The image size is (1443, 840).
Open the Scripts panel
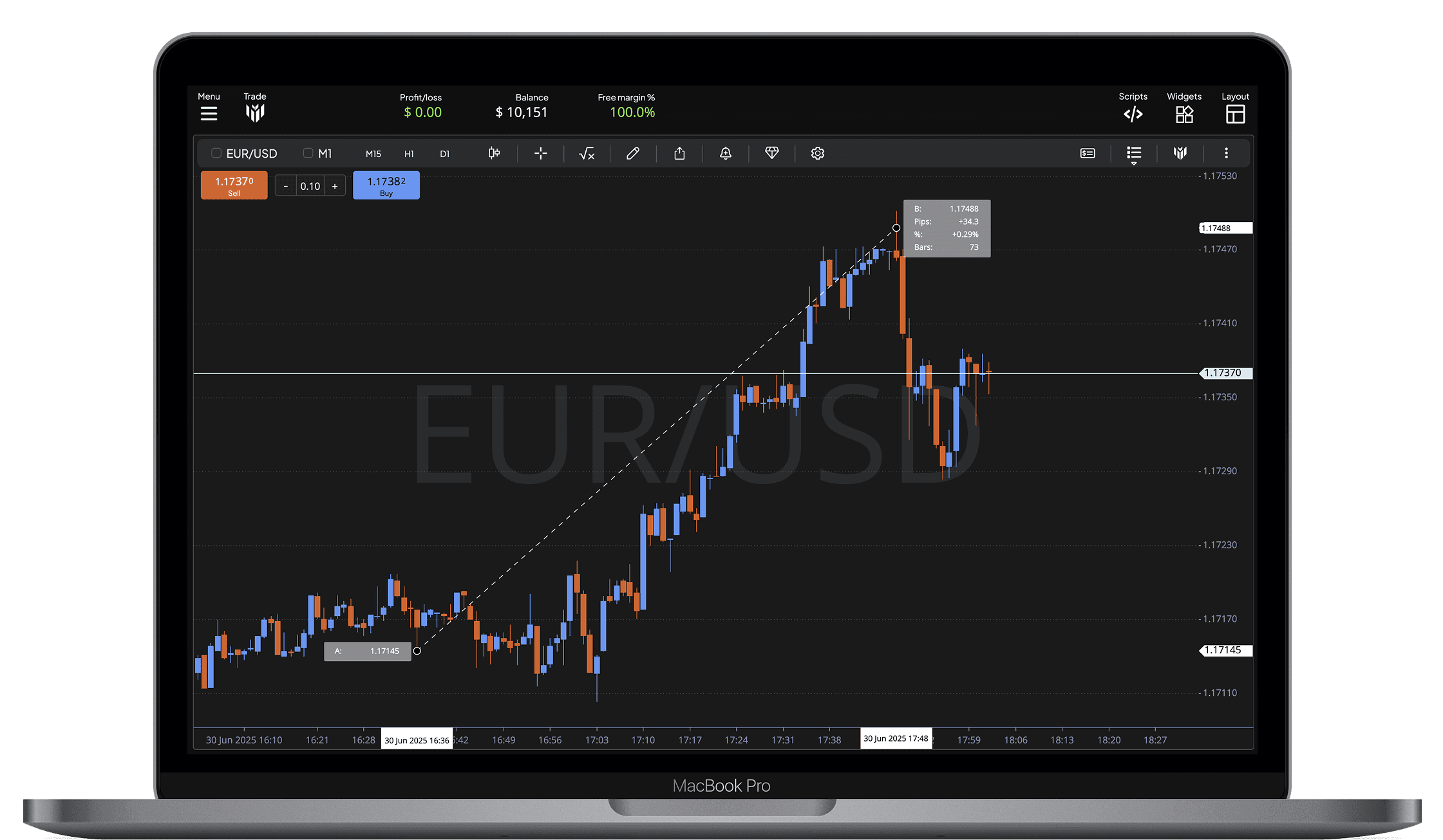pyautogui.click(x=1133, y=113)
